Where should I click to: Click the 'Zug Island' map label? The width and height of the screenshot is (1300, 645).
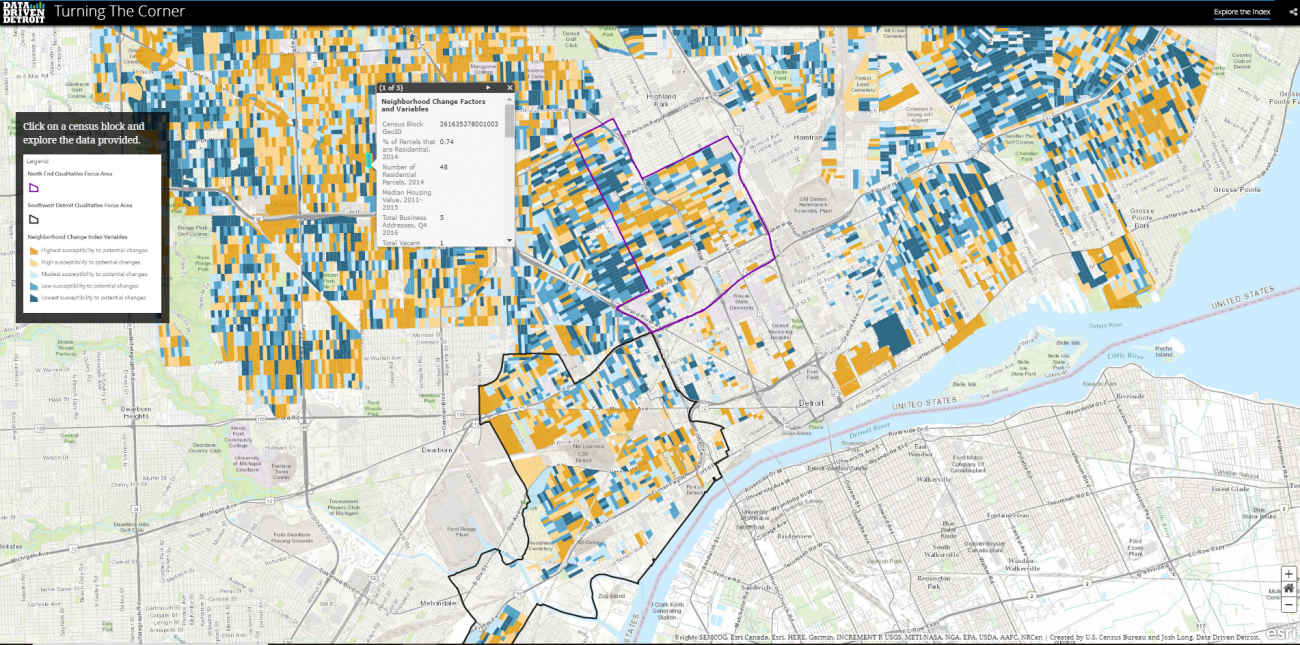610,597
